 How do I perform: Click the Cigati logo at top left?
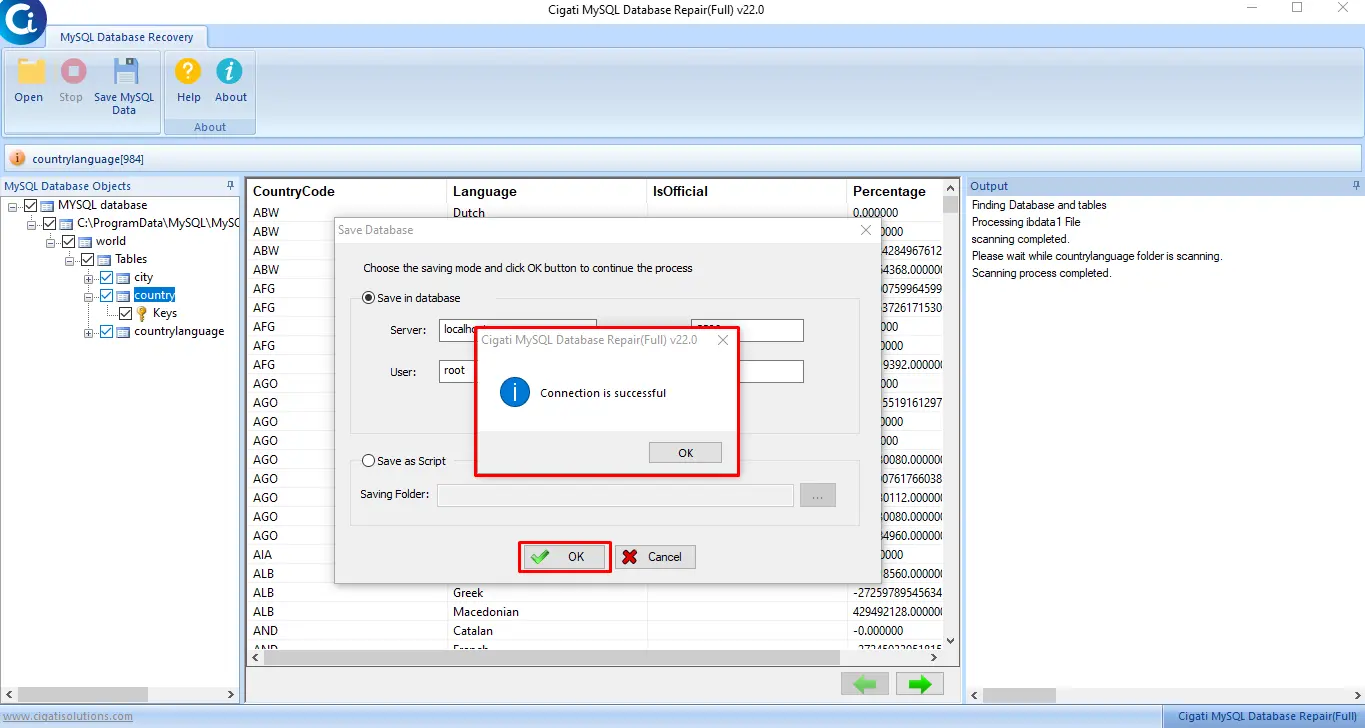click(22, 22)
